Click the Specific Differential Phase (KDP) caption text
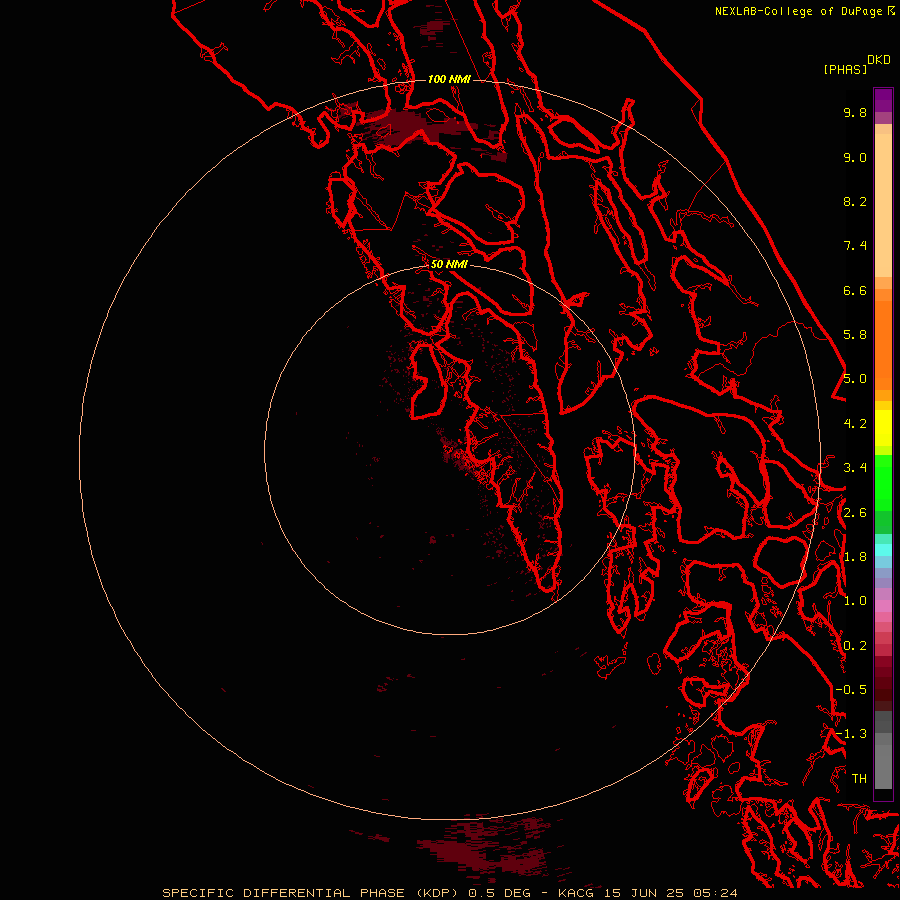Viewport: 900px width, 900px height. click(314, 893)
